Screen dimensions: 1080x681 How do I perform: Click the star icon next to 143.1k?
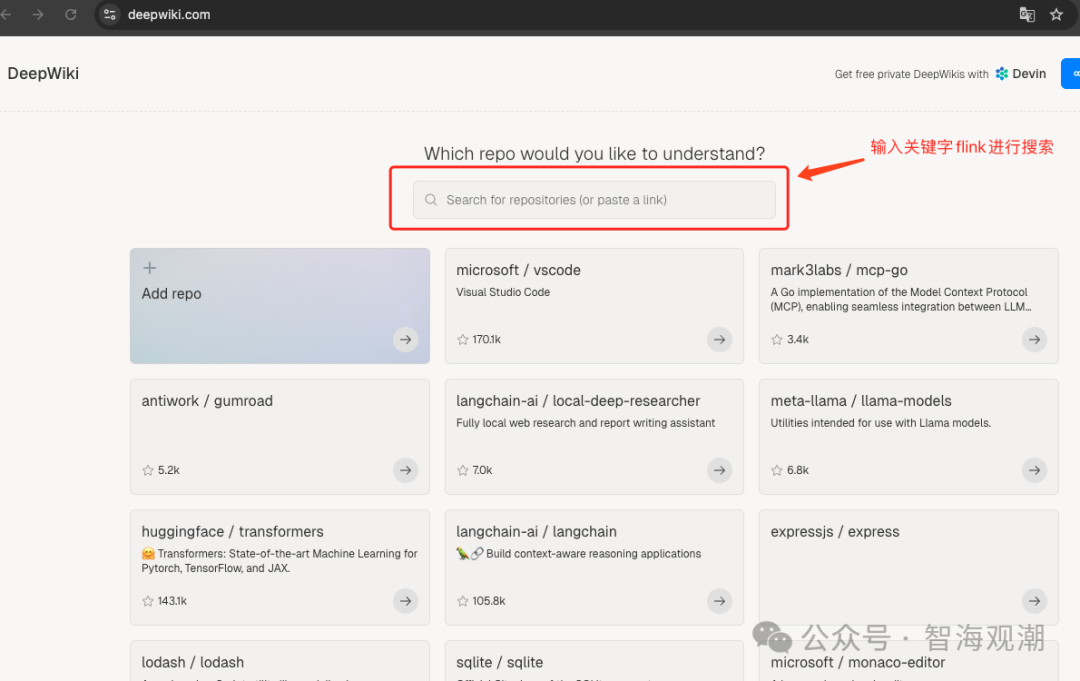(x=147, y=601)
